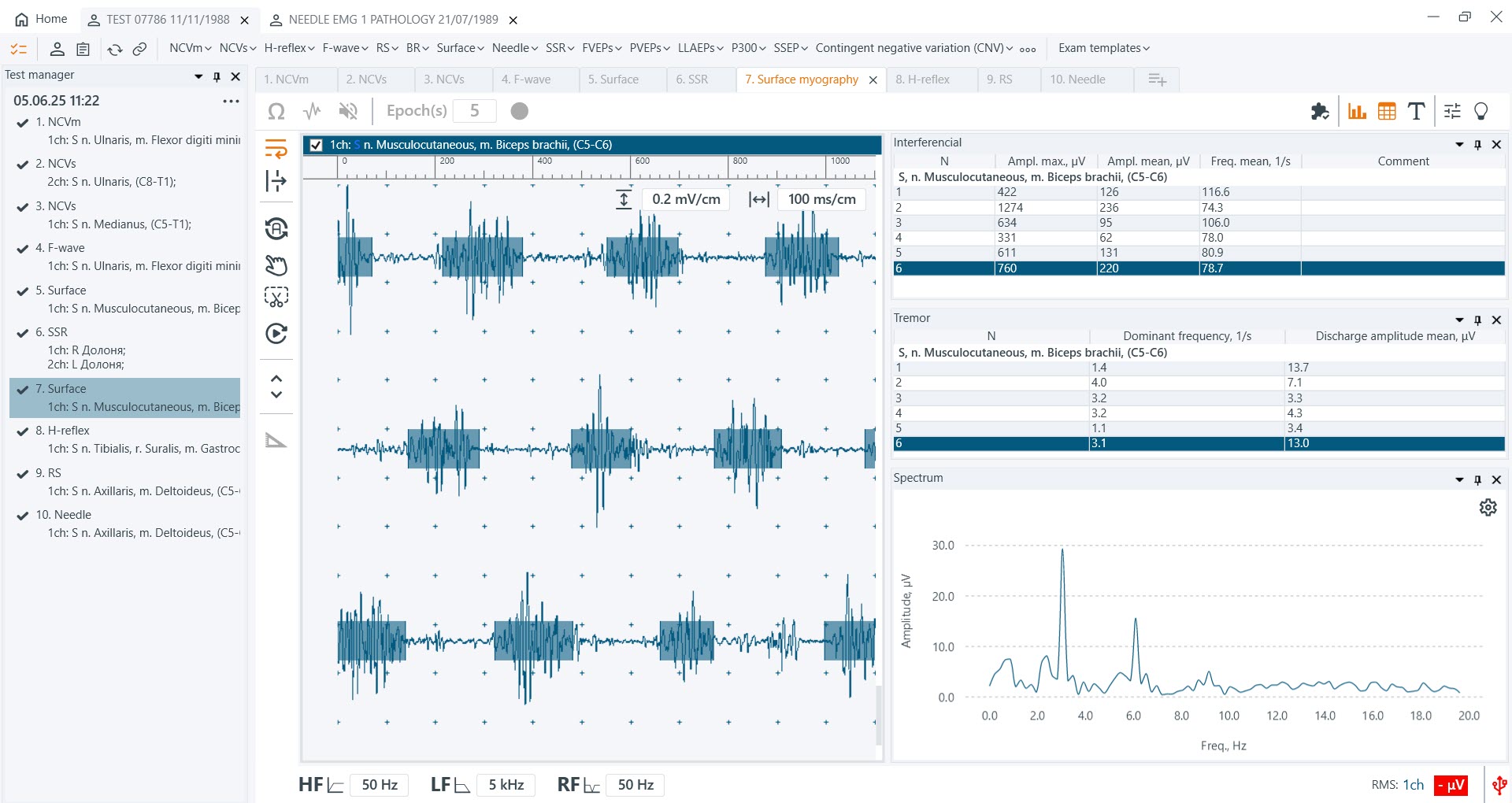Viewport: 1512px width, 803px height.
Task: Select the scissors cut-selection tool
Action: tap(276, 297)
